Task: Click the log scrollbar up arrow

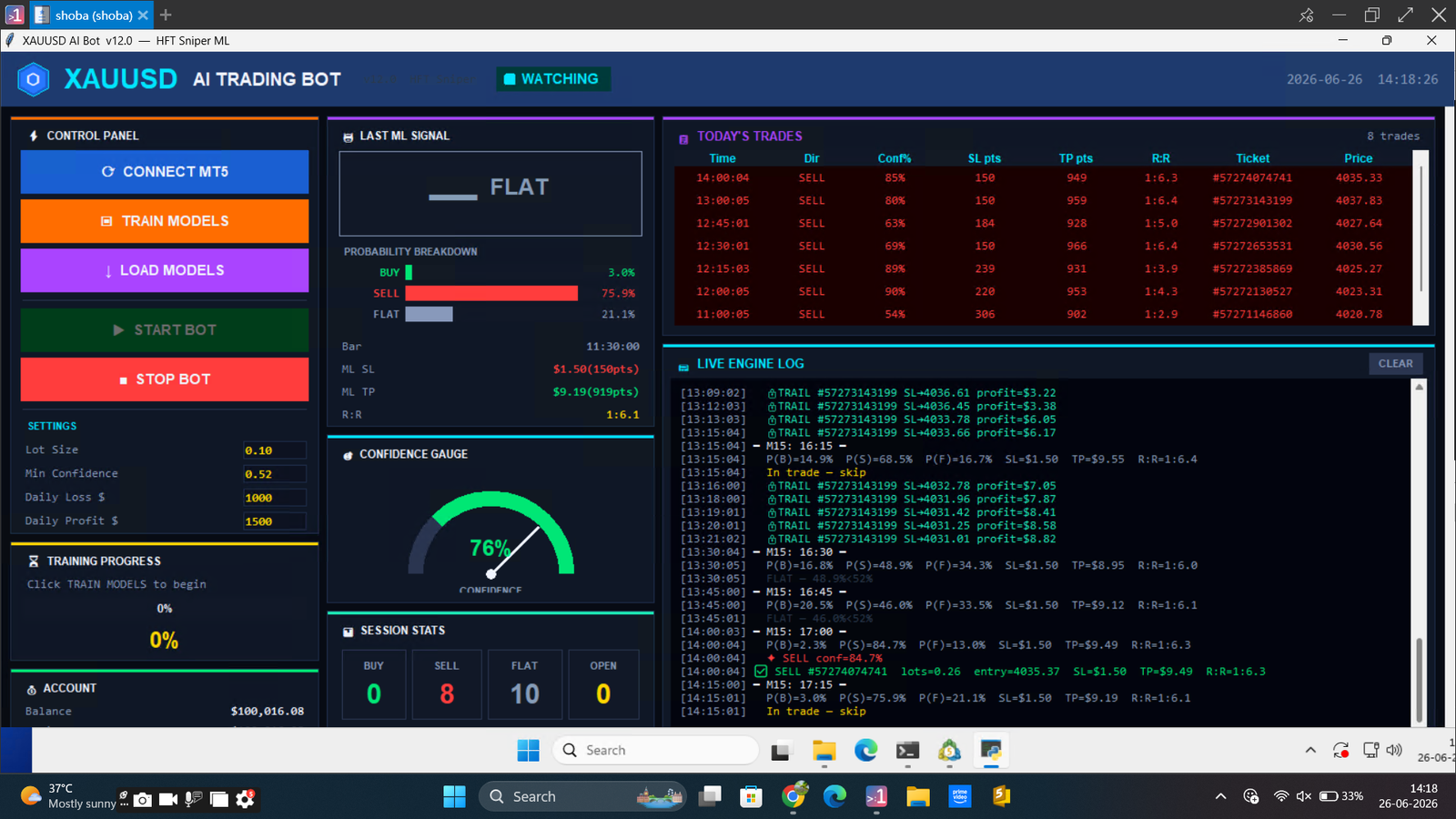Action: pos(1418,387)
